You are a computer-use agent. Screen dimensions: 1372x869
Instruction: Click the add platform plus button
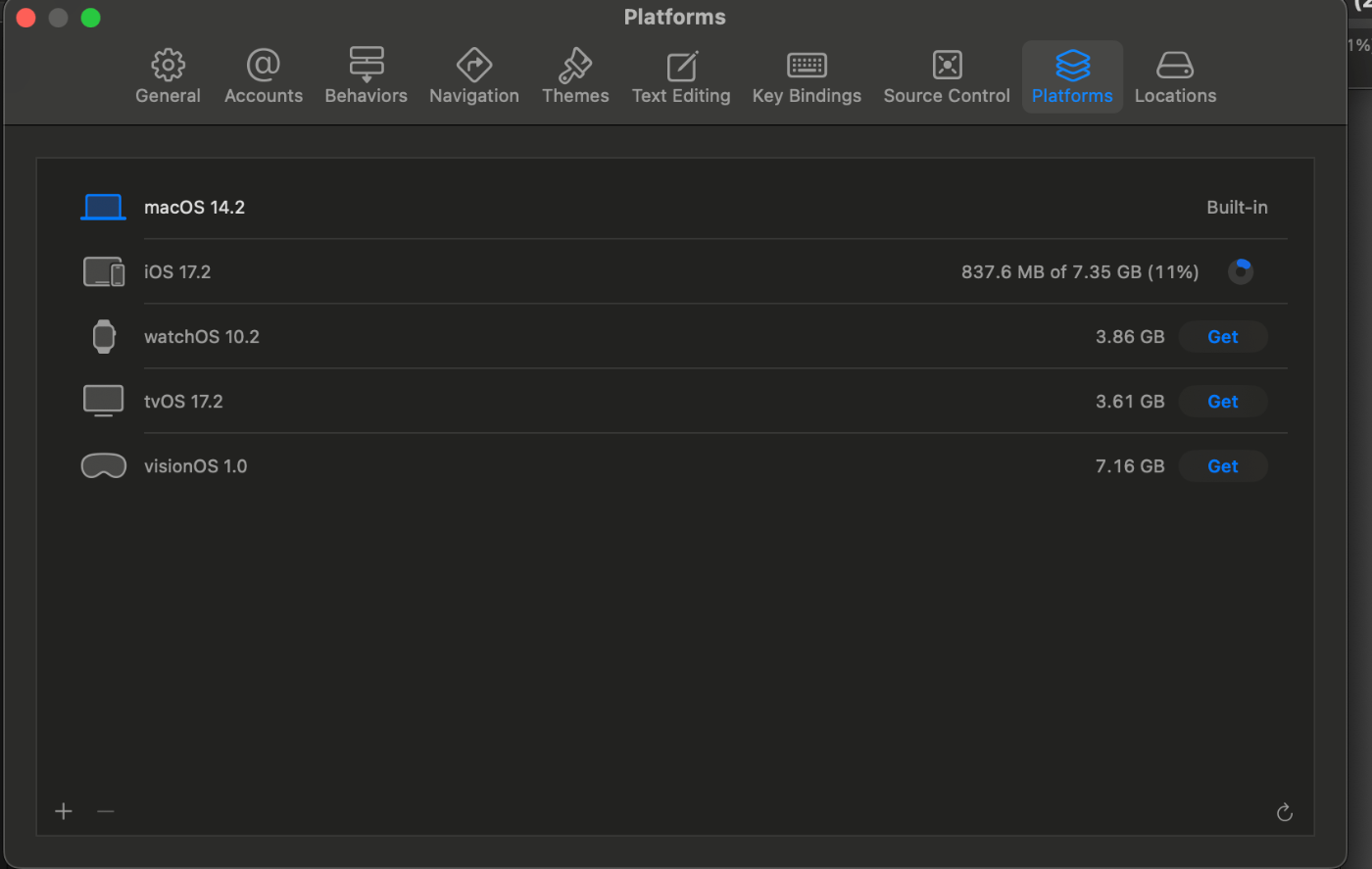pos(64,811)
